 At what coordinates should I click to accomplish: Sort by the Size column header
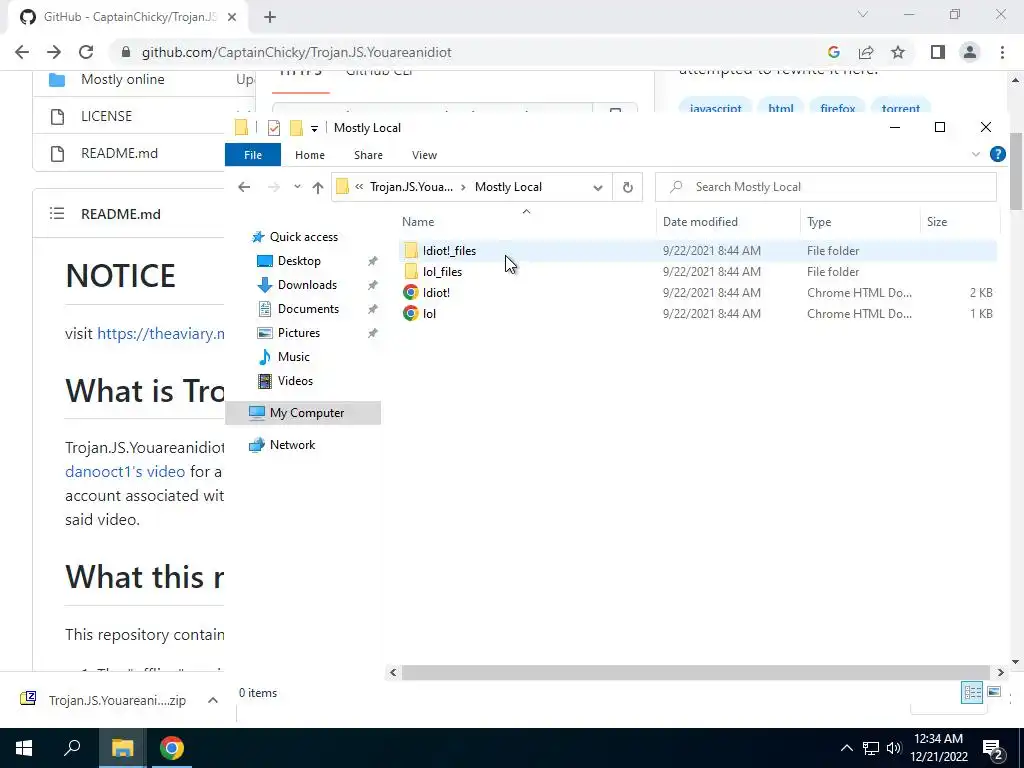point(959,222)
